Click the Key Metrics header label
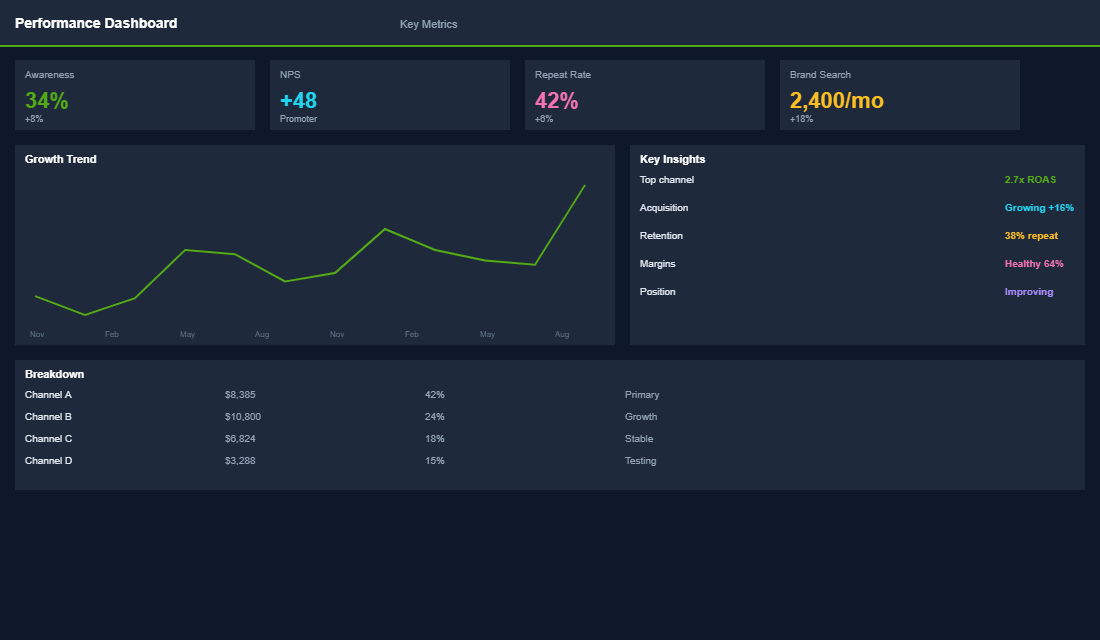1100x640 pixels. 428,23
